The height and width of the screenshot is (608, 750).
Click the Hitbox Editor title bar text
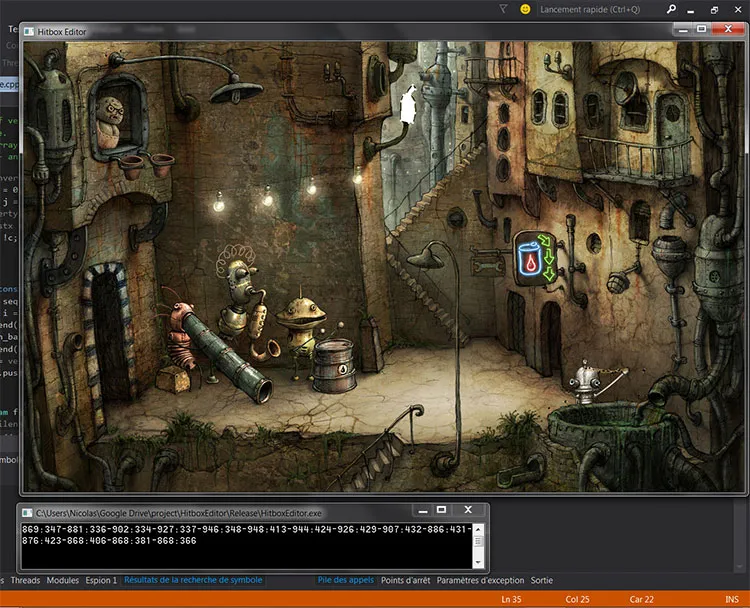coord(62,32)
